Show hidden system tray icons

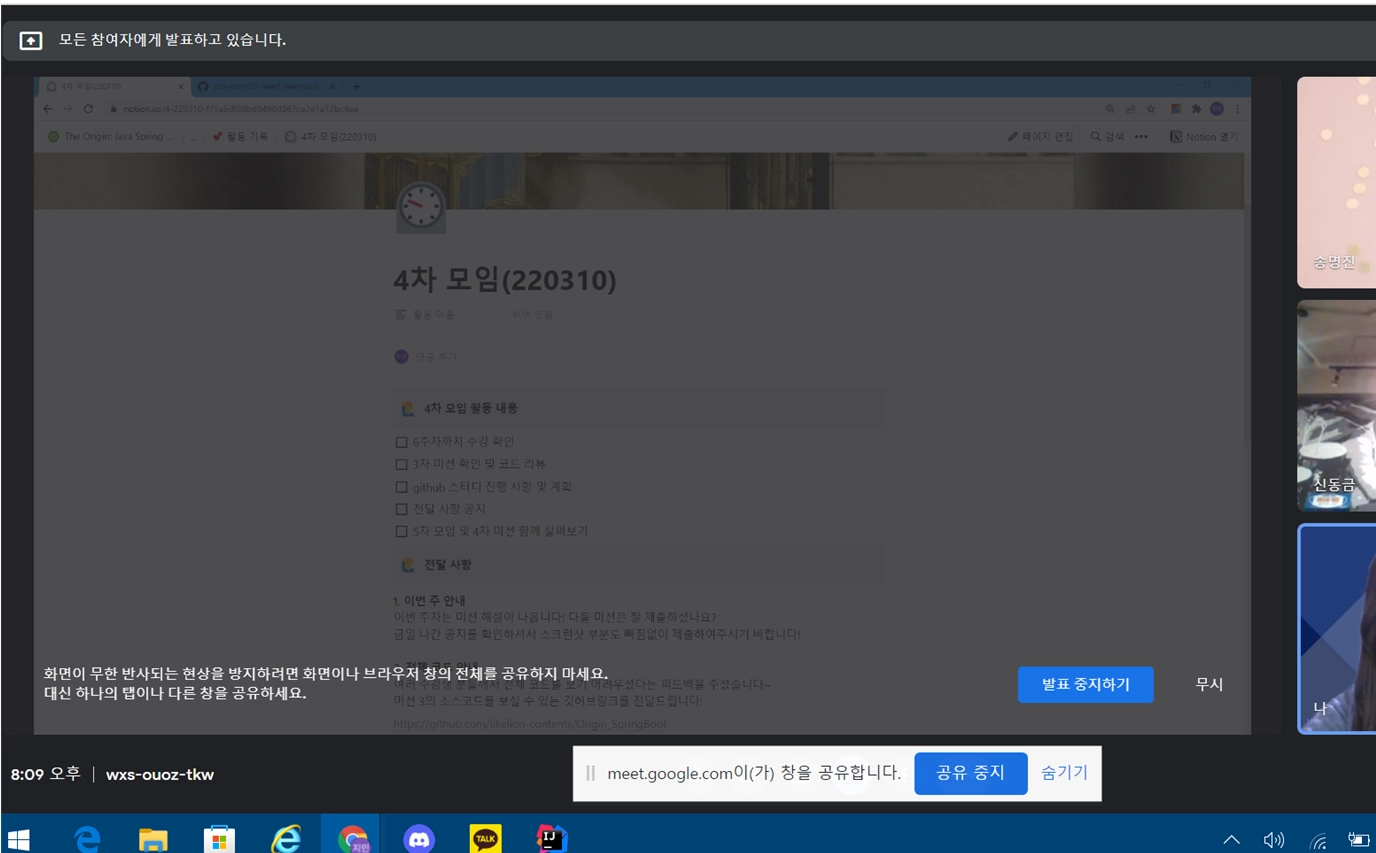tap(1231, 840)
